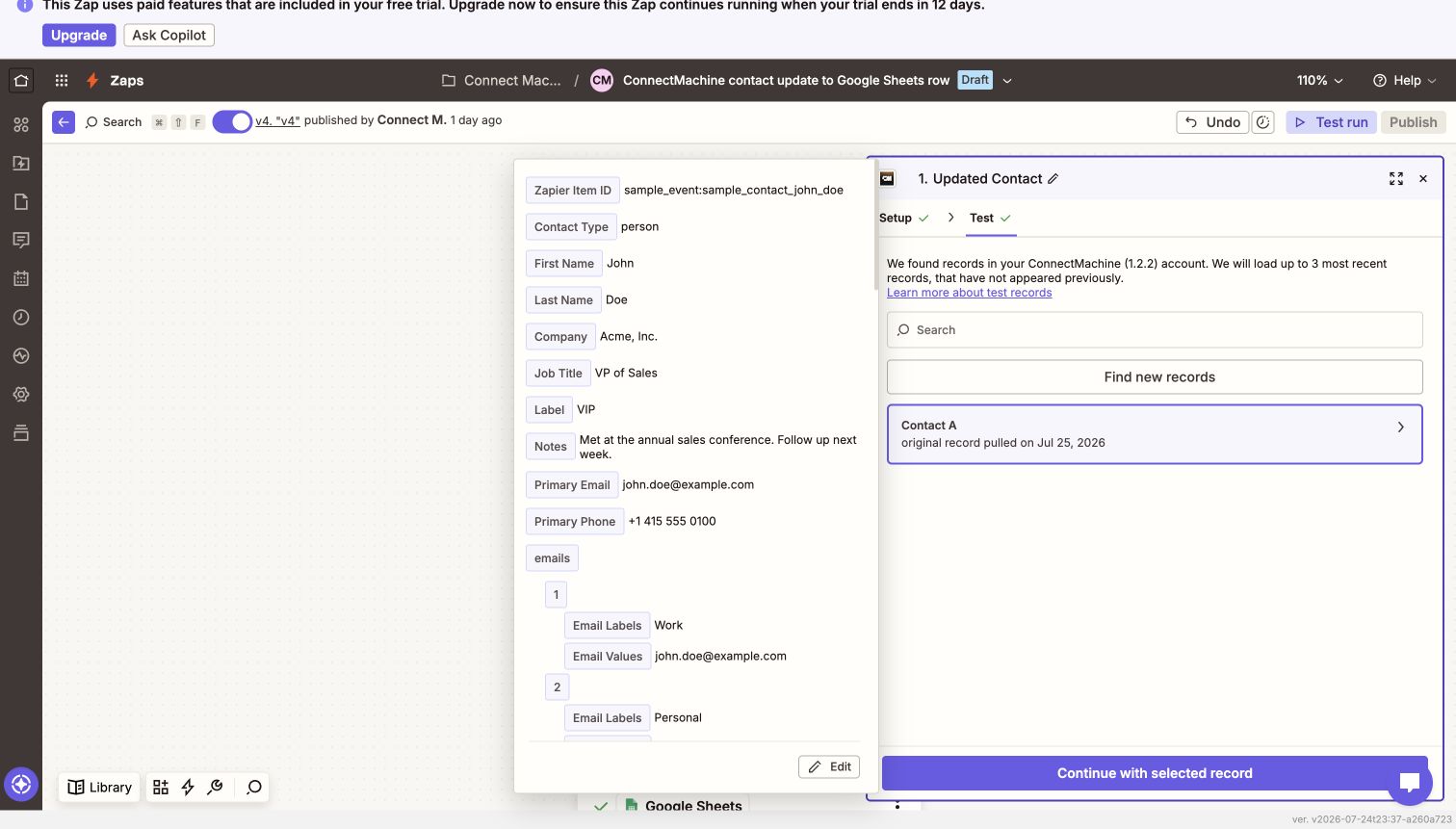Open the Zapier home icon
Image resolution: width=1456 pixels, height=829 pixels.
point(21,80)
